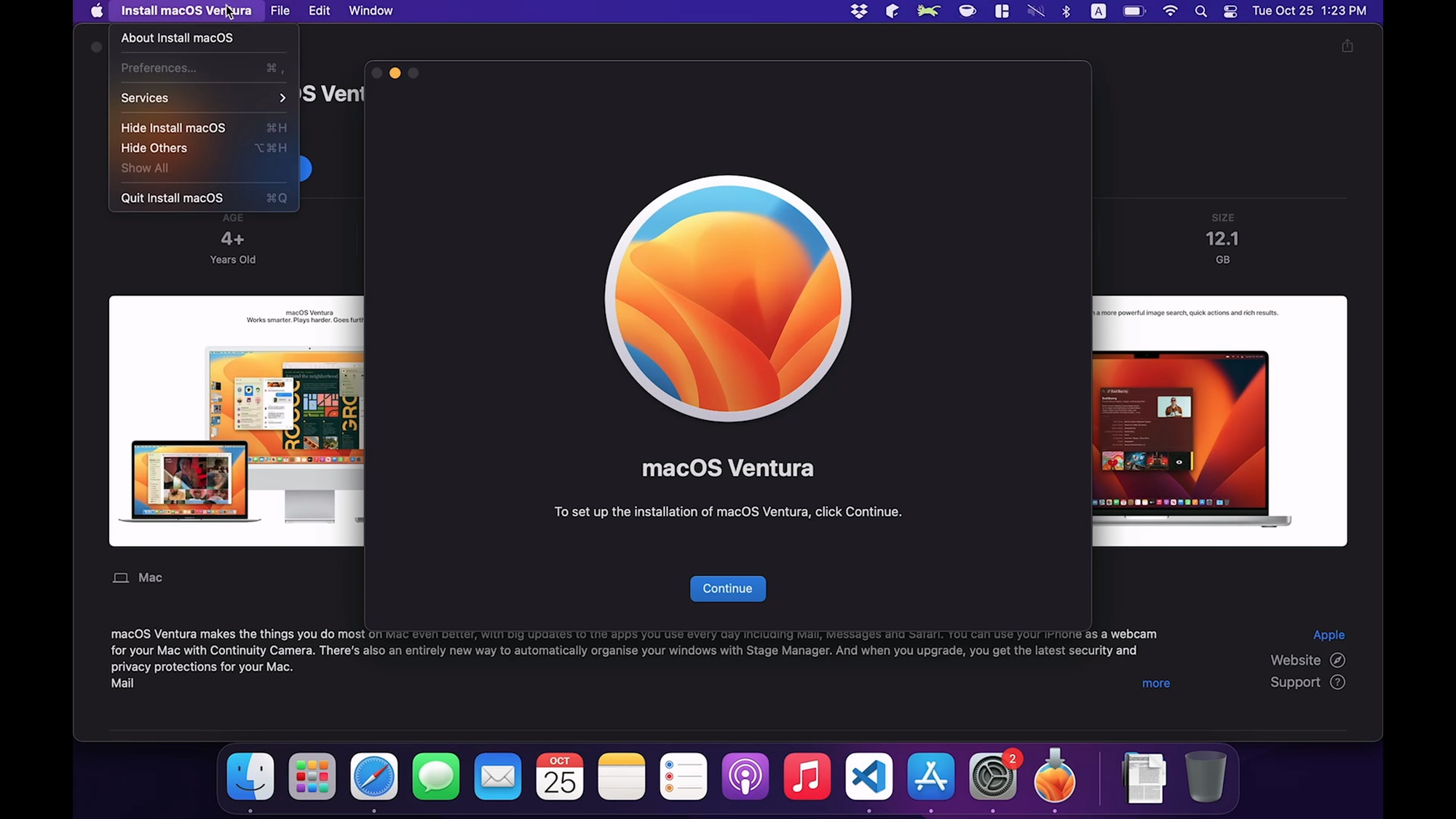Open Podcasts from the Dock
Screen dimensions: 1456x819
point(745,777)
